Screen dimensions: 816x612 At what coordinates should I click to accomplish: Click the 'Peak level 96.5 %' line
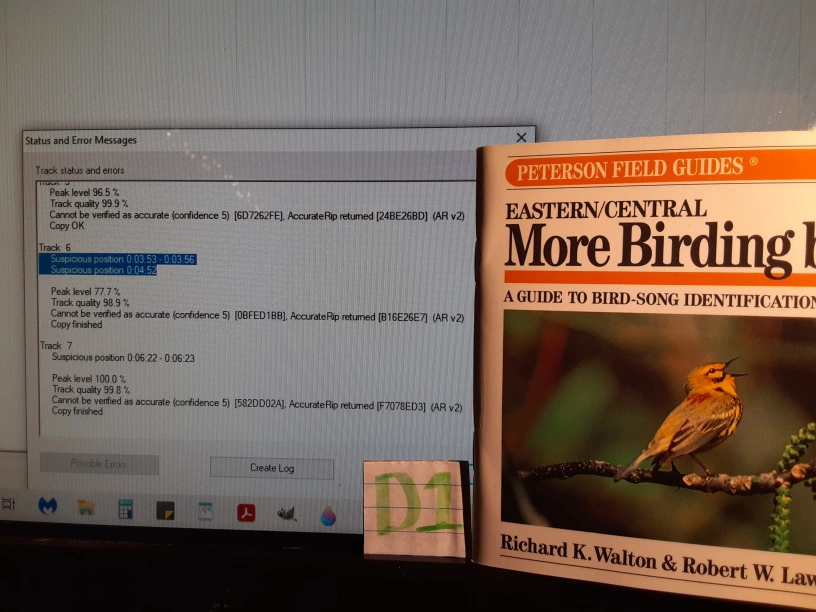[84, 193]
